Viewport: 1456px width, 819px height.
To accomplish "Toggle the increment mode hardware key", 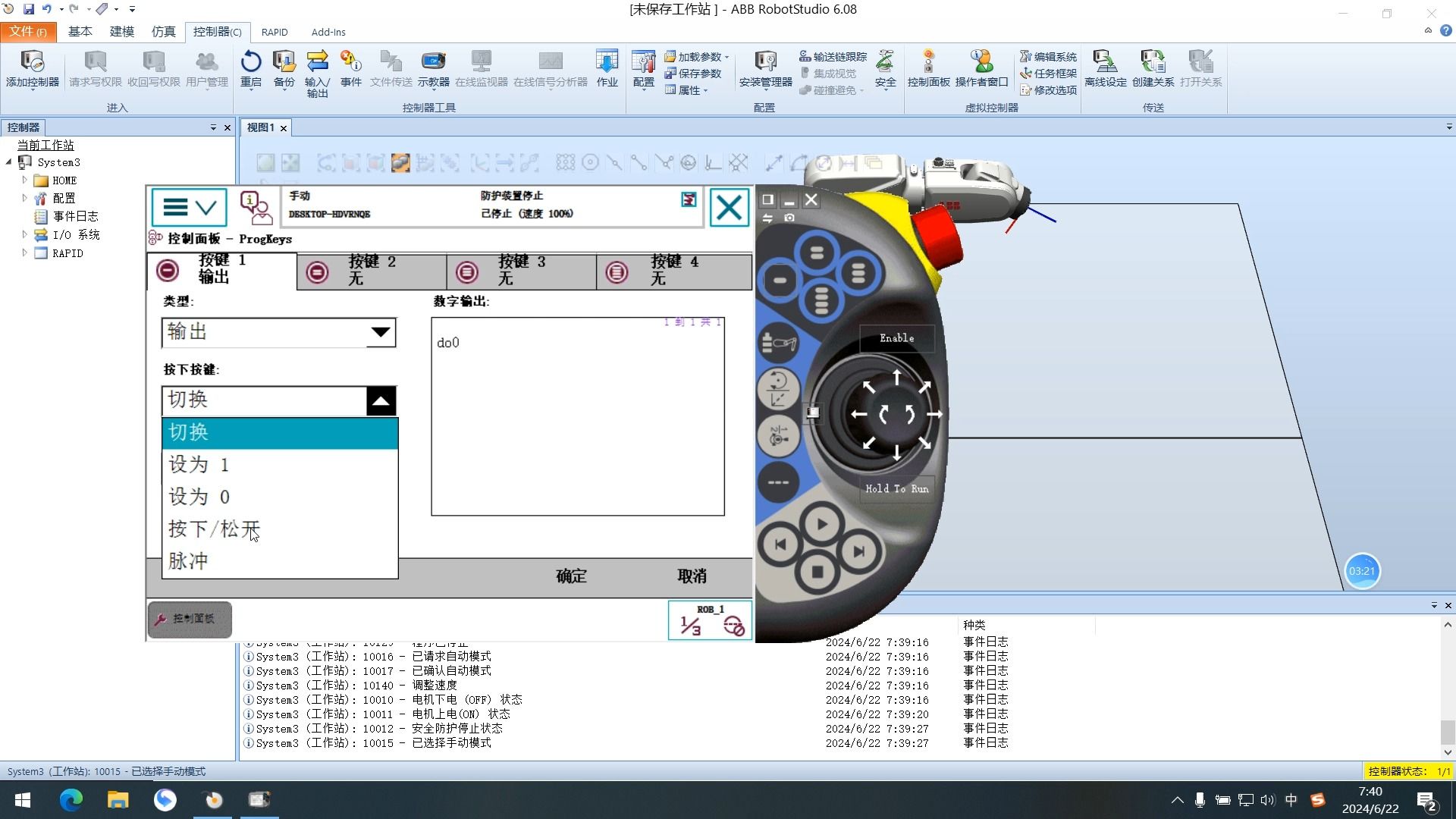I will coord(778,482).
